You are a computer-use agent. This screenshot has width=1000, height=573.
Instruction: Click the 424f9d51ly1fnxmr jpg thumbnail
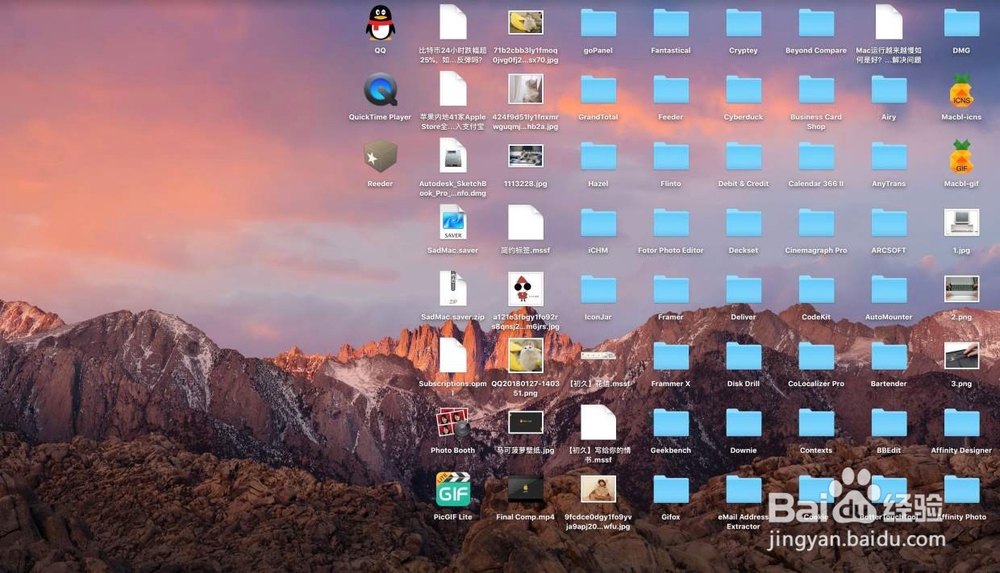coord(526,89)
